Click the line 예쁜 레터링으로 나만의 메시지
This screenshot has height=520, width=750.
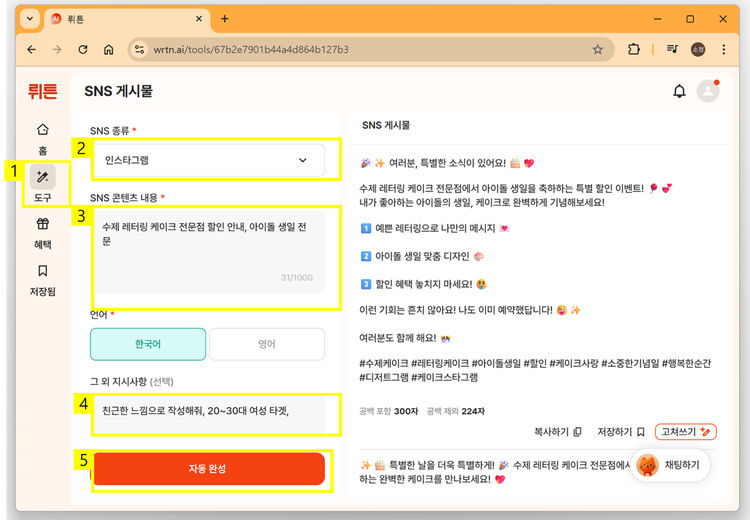point(435,229)
